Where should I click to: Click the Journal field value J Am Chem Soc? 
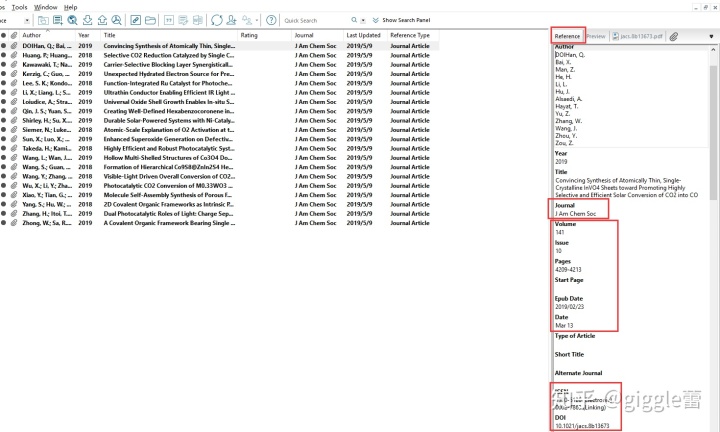pos(575,213)
